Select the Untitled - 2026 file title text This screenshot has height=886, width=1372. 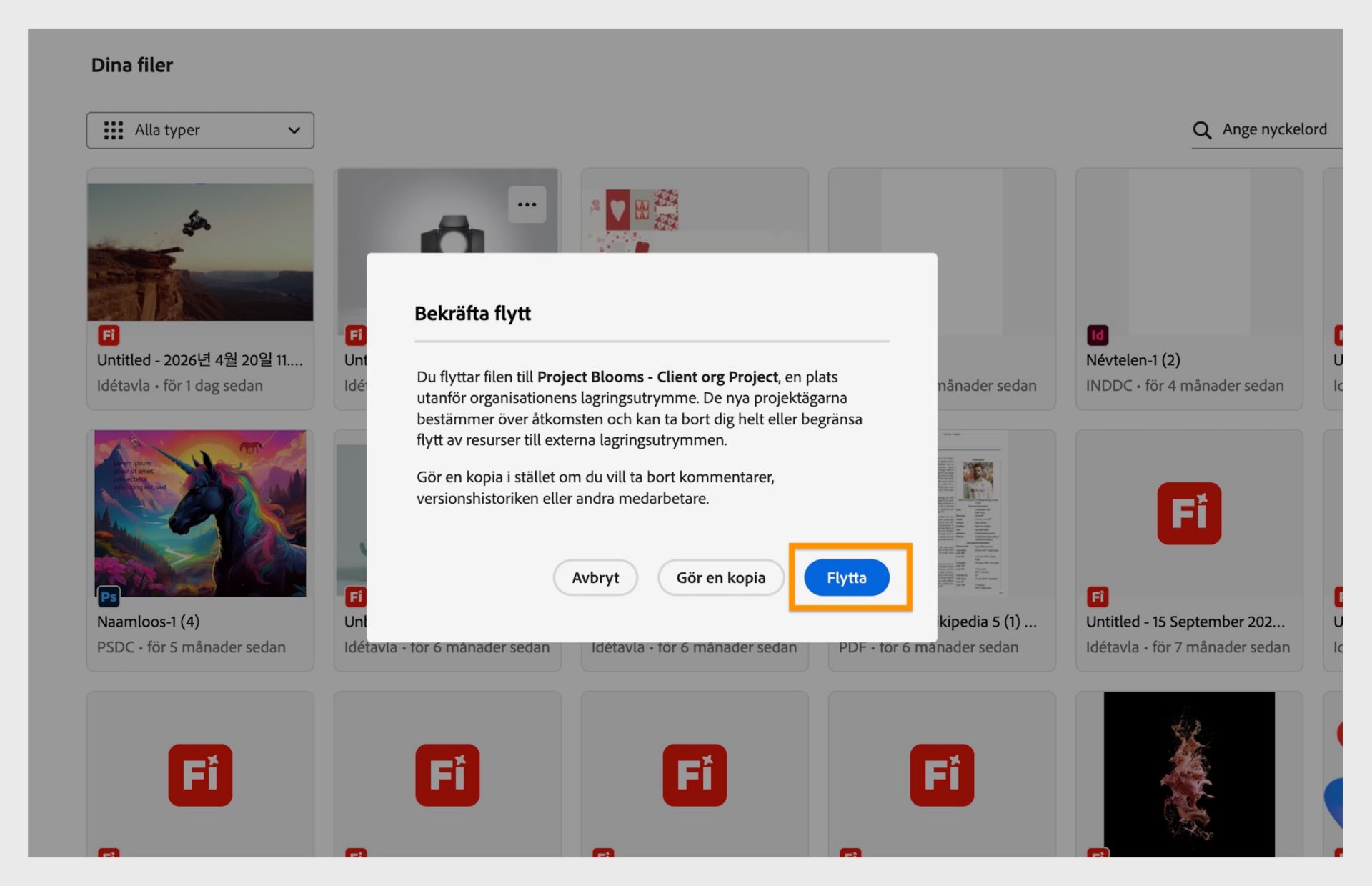pos(200,360)
